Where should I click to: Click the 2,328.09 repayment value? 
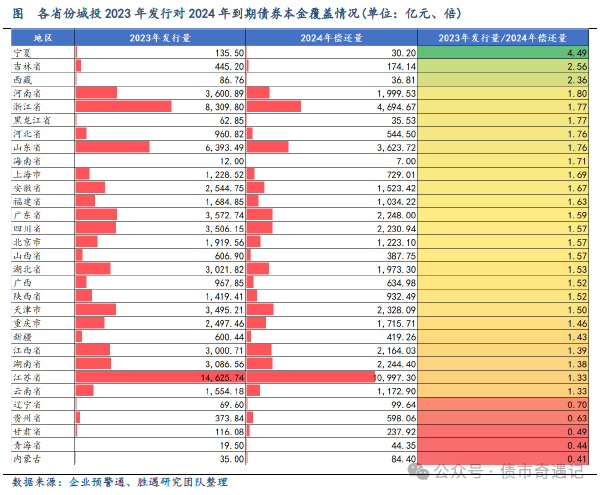click(x=396, y=310)
